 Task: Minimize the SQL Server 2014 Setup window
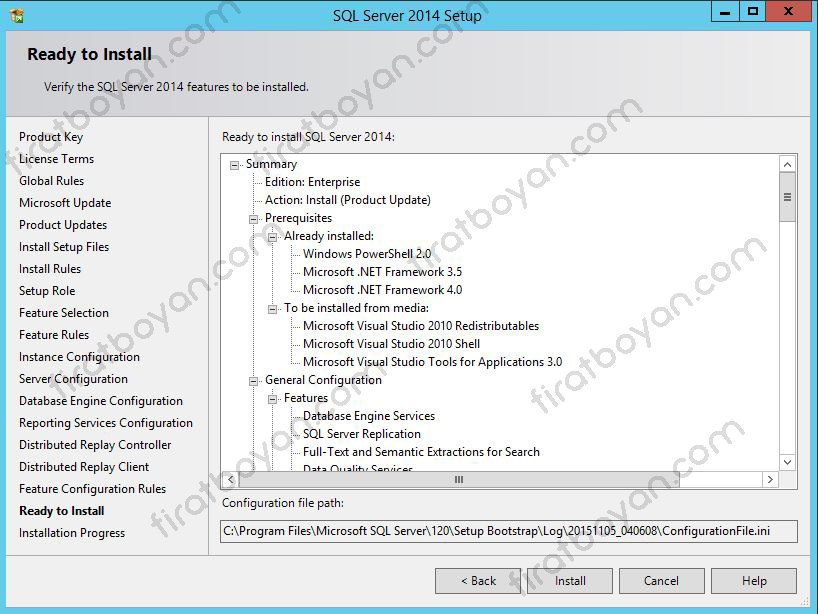pos(725,11)
